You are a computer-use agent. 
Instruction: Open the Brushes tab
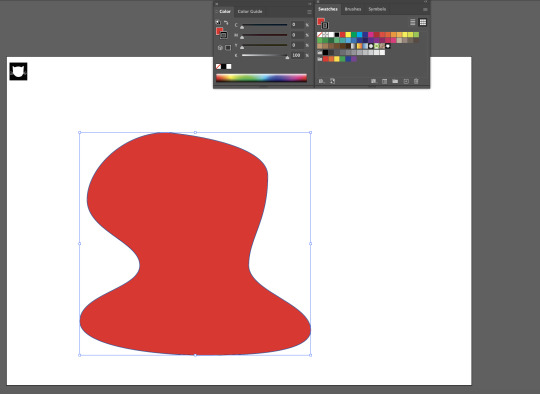coord(353,9)
